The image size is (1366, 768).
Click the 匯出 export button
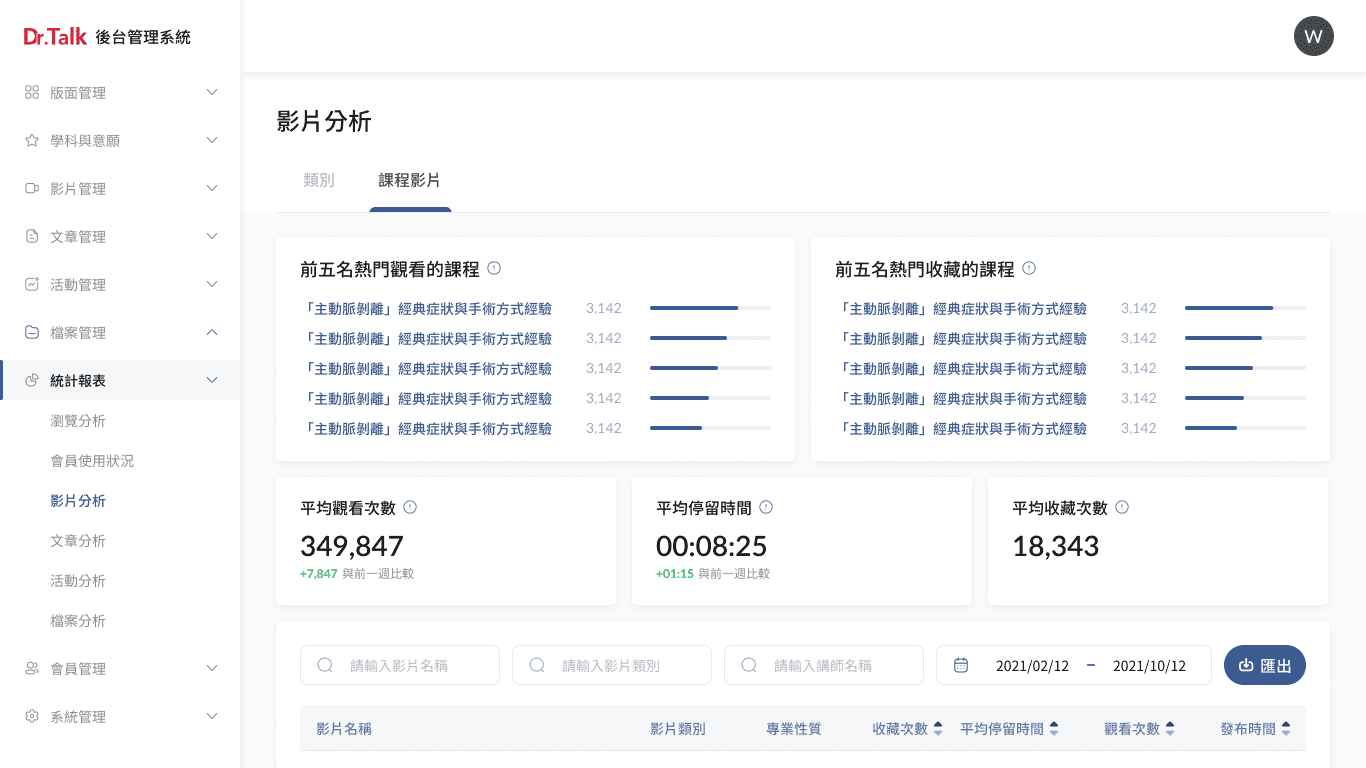point(1264,665)
